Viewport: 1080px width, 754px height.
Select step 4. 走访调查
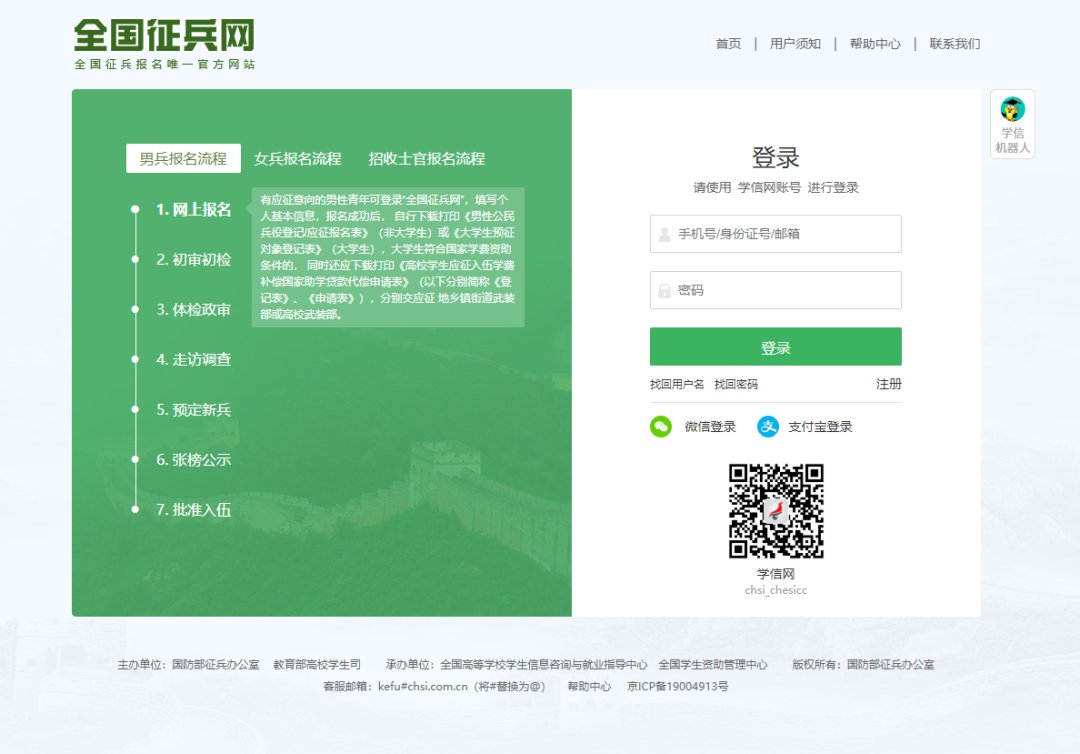pos(194,359)
